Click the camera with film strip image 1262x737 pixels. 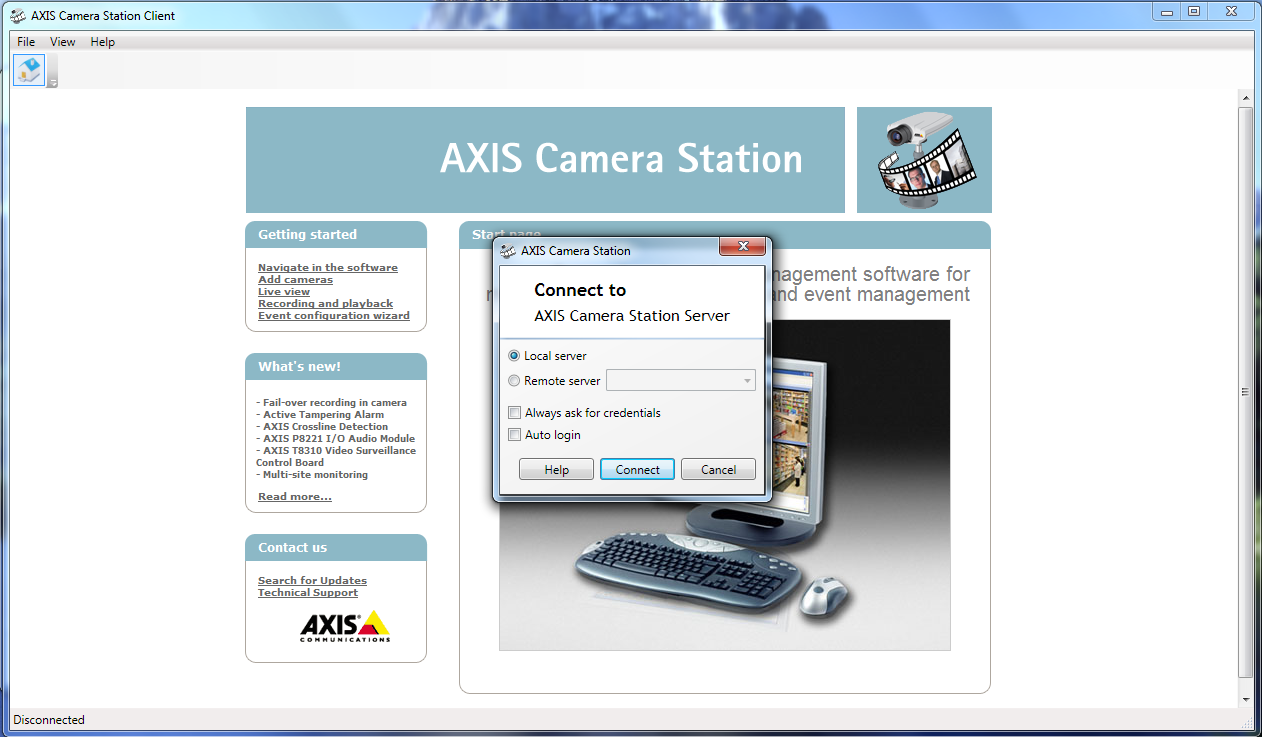pyautogui.click(x=924, y=160)
